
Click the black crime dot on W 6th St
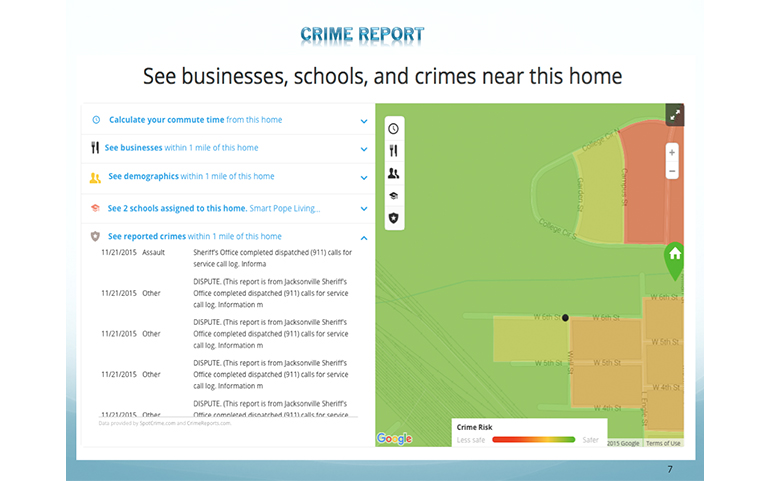coord(566,317)
